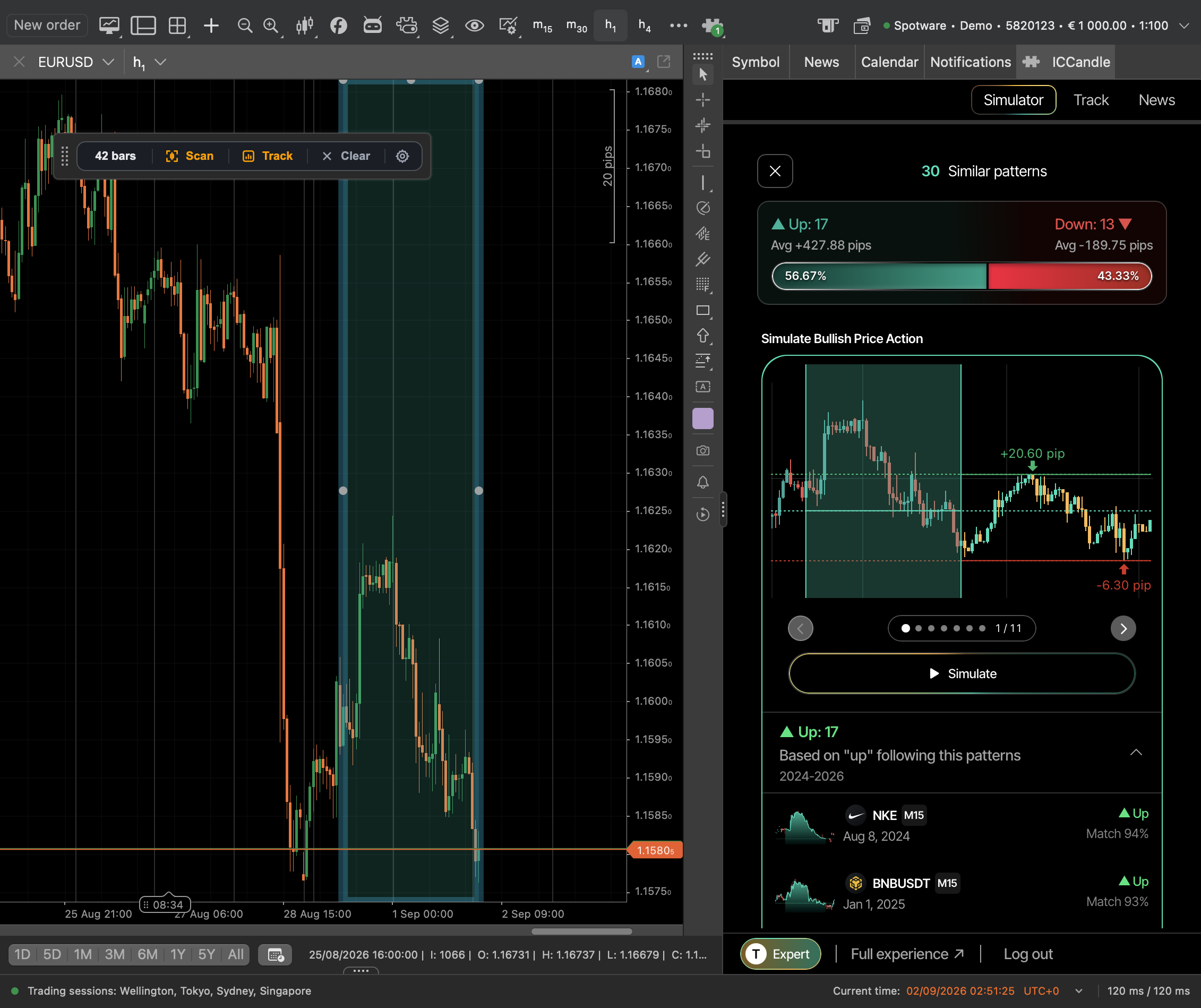
Task: Select the multi-chart grid layout icon
Action: click(177, 25)
